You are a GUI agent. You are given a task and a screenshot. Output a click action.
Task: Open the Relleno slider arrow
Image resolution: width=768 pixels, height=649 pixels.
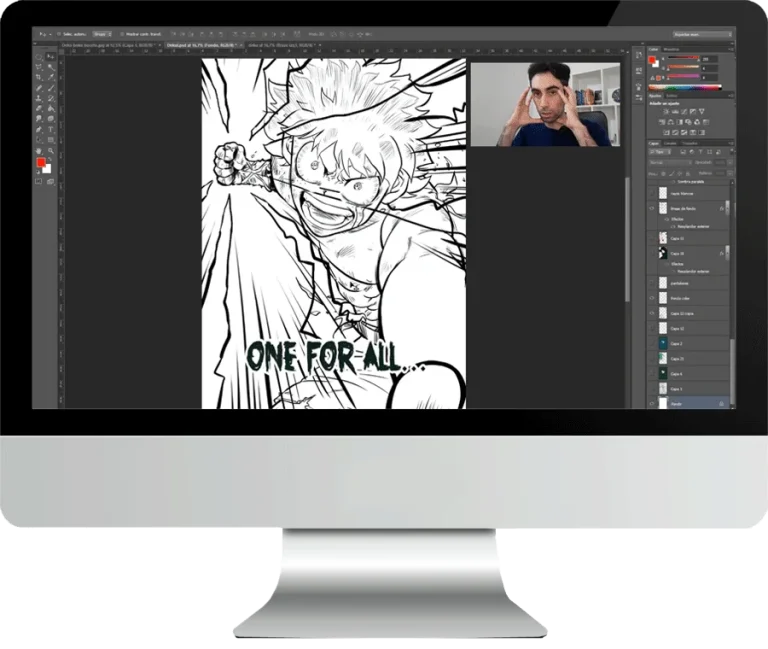730,173
